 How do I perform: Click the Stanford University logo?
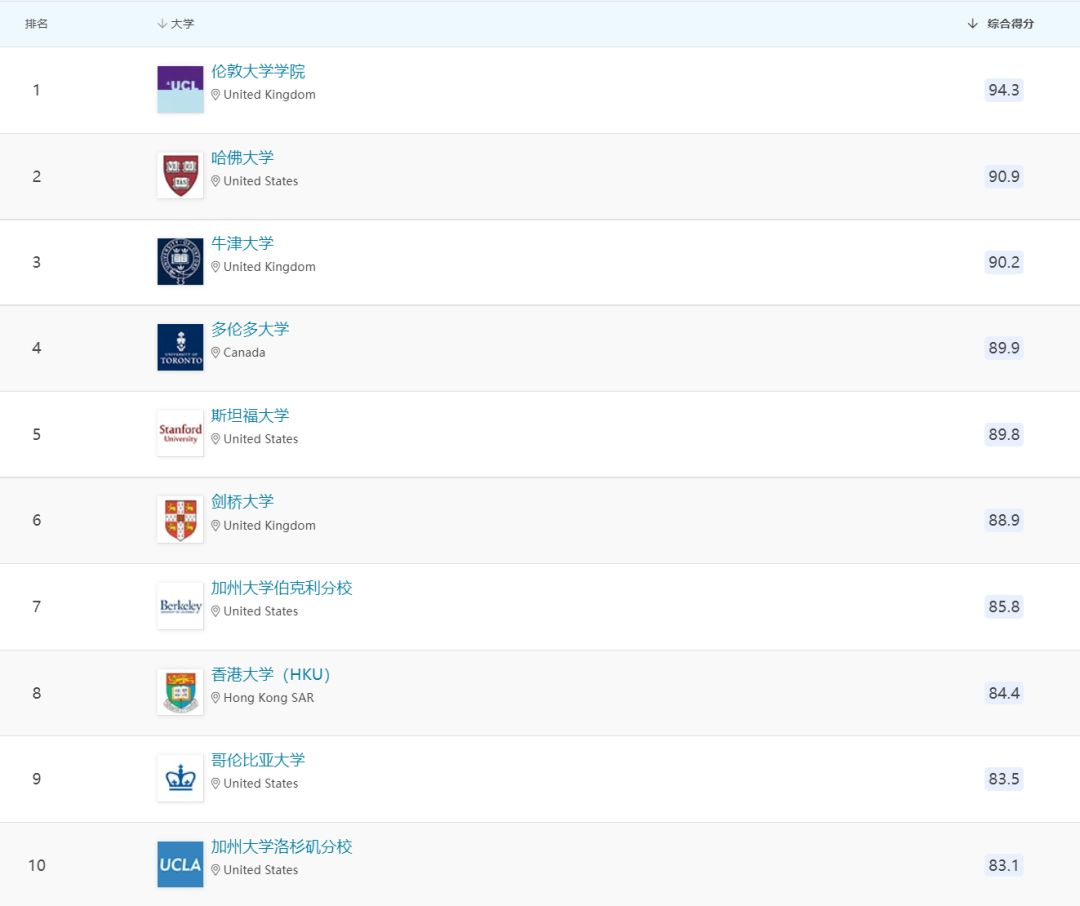click(180, 433)
